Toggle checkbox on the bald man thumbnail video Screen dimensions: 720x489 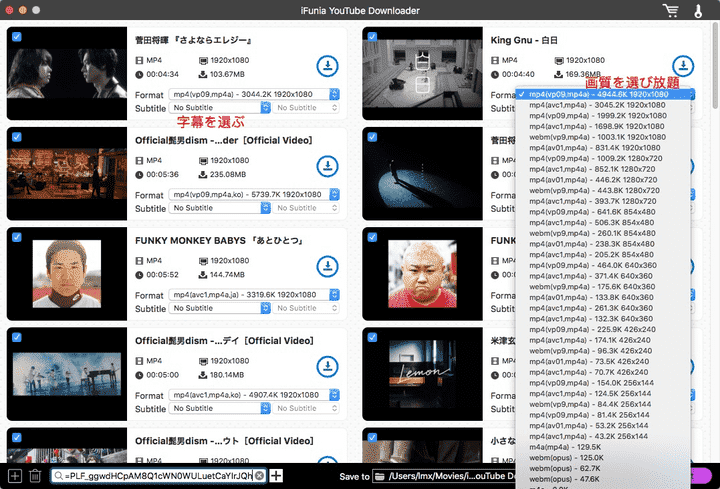[x=372, y=237]
